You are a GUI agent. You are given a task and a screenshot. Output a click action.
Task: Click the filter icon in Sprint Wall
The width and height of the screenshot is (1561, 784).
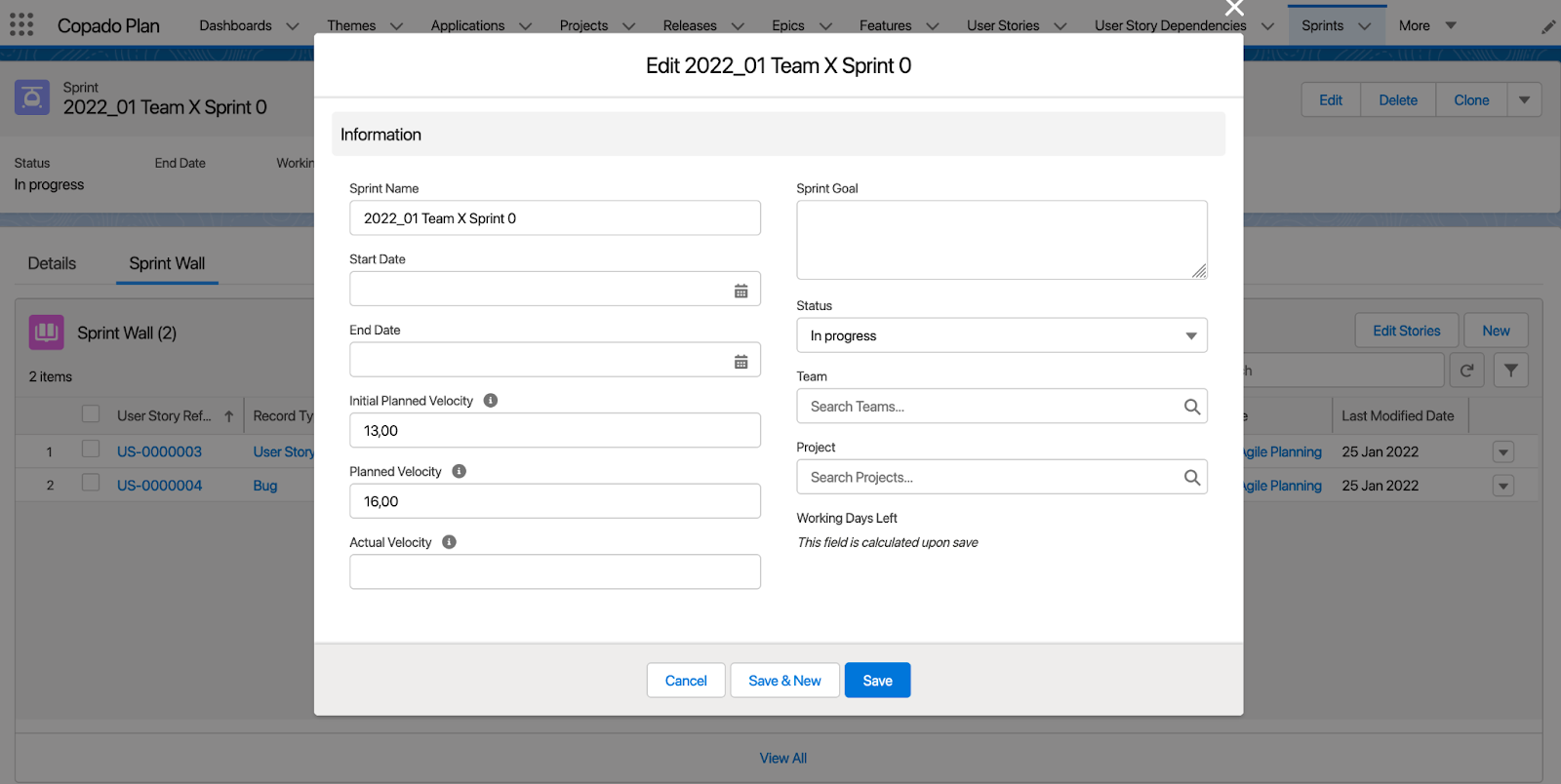(1510, 371)
